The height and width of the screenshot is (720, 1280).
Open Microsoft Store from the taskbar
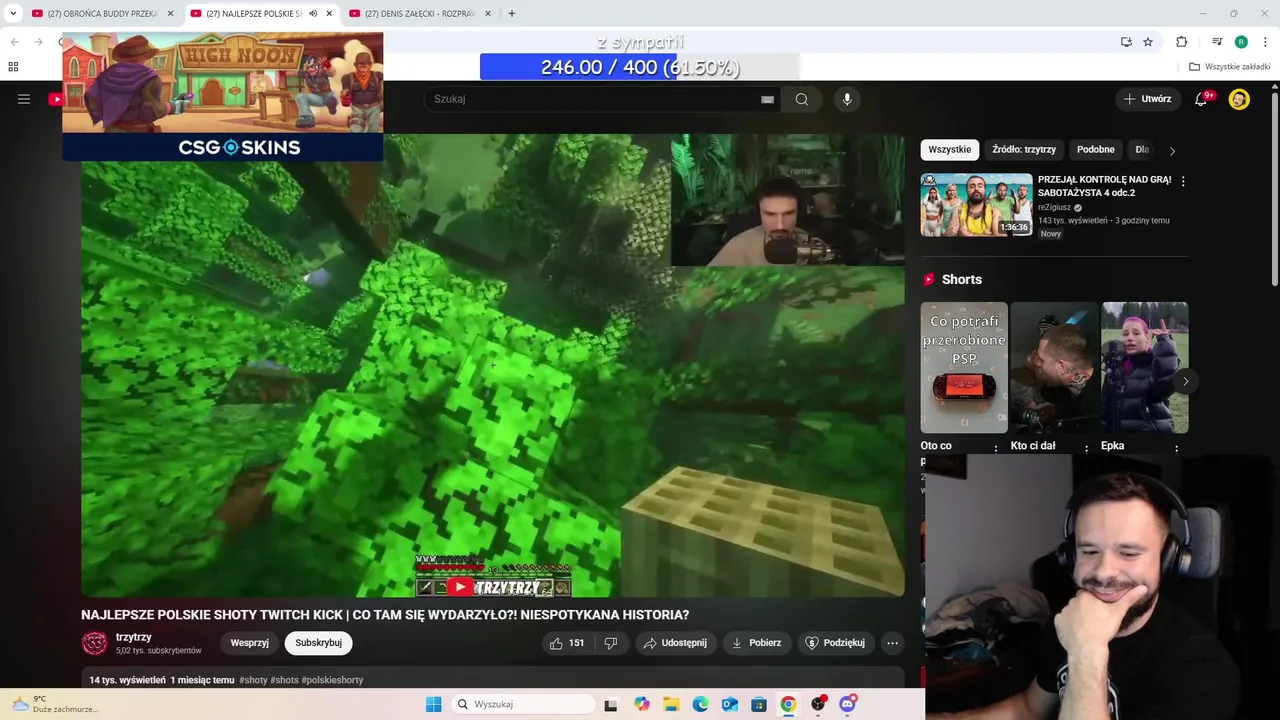pyautogui.click(x=759, y=704)
